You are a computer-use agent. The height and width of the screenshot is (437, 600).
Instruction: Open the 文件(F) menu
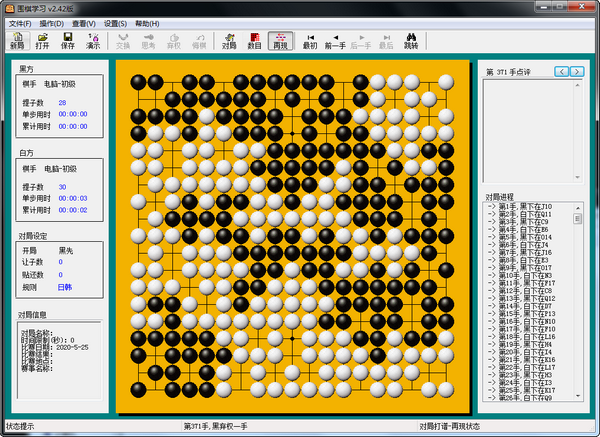[19, 22]
